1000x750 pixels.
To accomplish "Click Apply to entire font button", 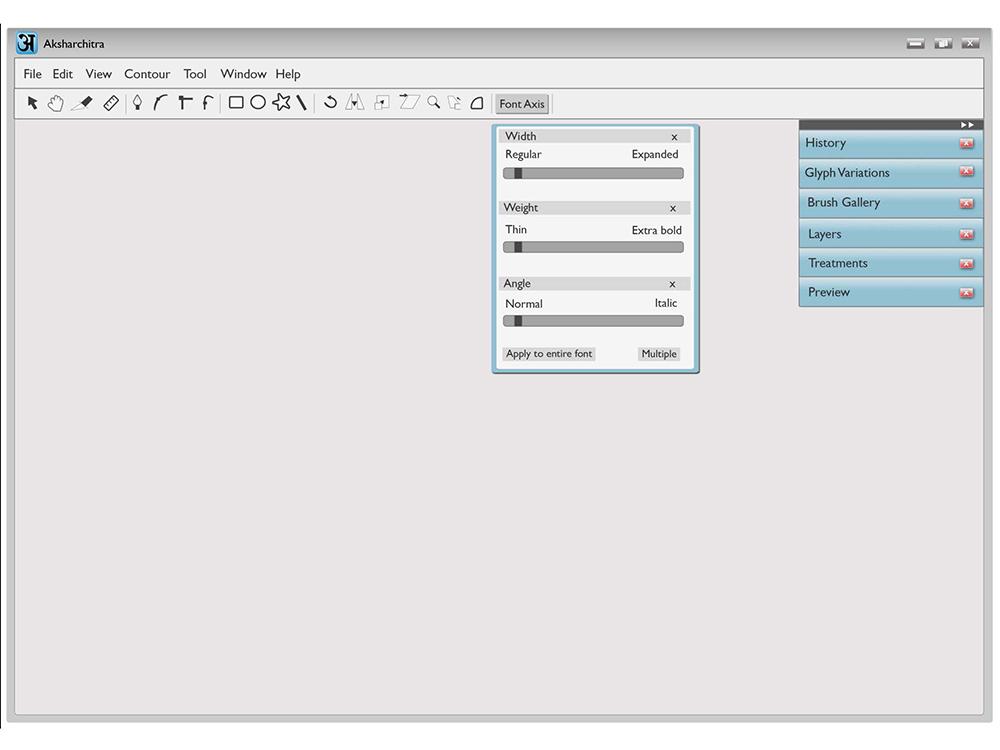I will (x=549, y=354).
